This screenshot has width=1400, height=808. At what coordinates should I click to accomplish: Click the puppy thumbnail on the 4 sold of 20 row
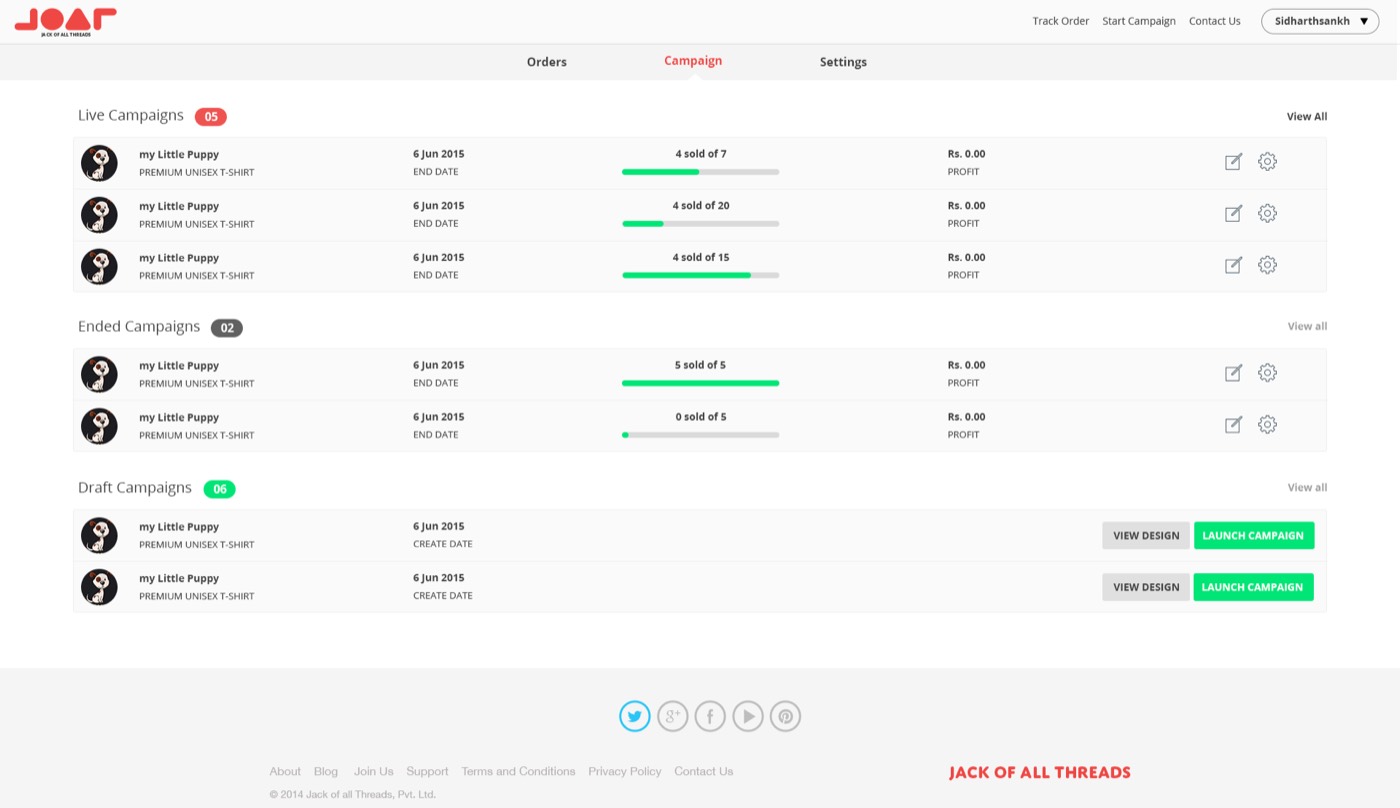(99, 215)
